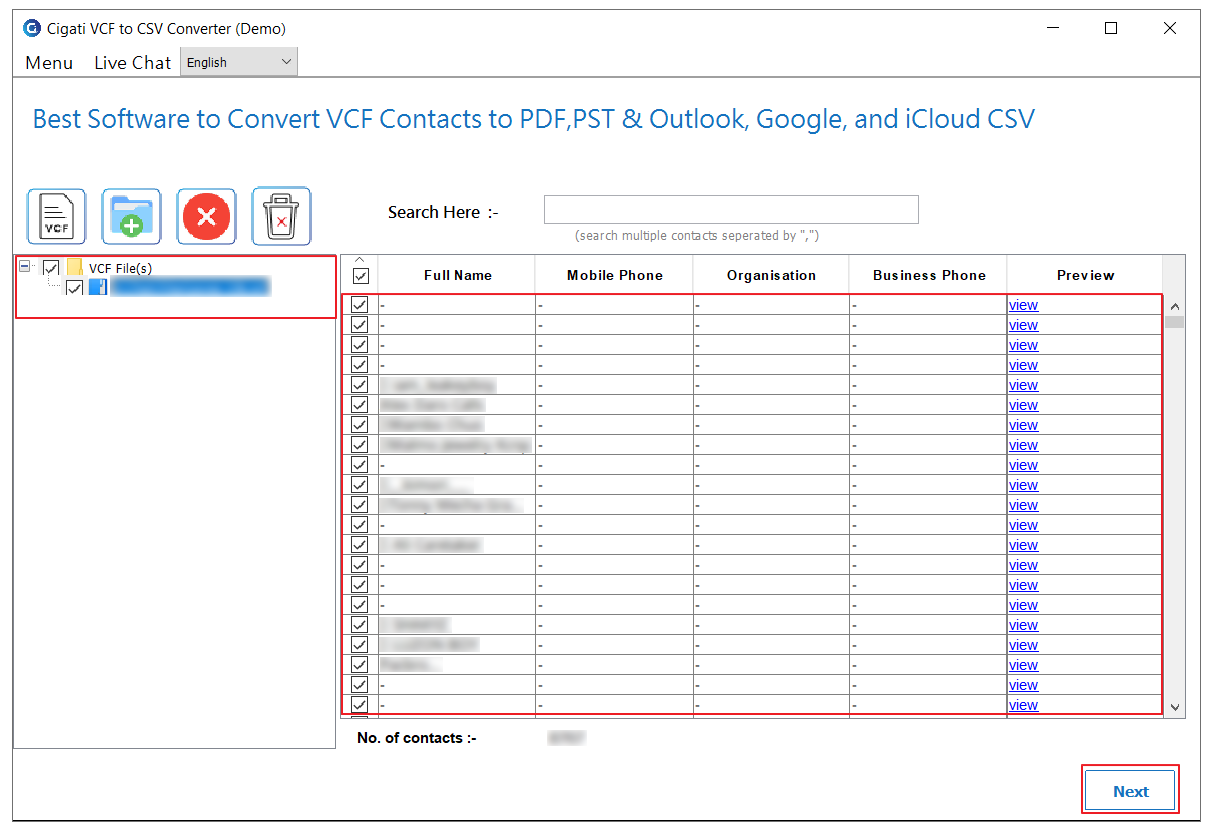Uncheck the first contact row checkbox
The width and height of the screenshot is (1212, 831).
pyautogui.click(x=360, y=305)
